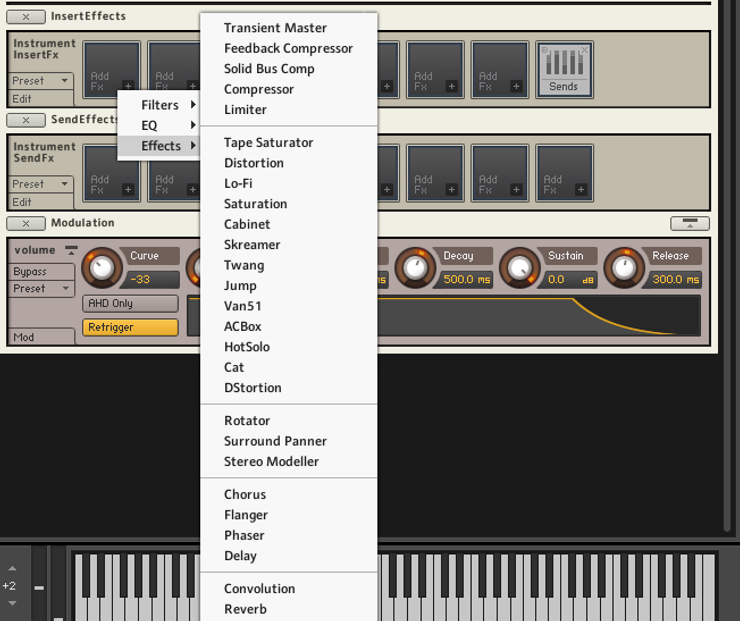
Task: Click the first Add Fx slot in InsertFx
Action: click(x=112, y=70)
